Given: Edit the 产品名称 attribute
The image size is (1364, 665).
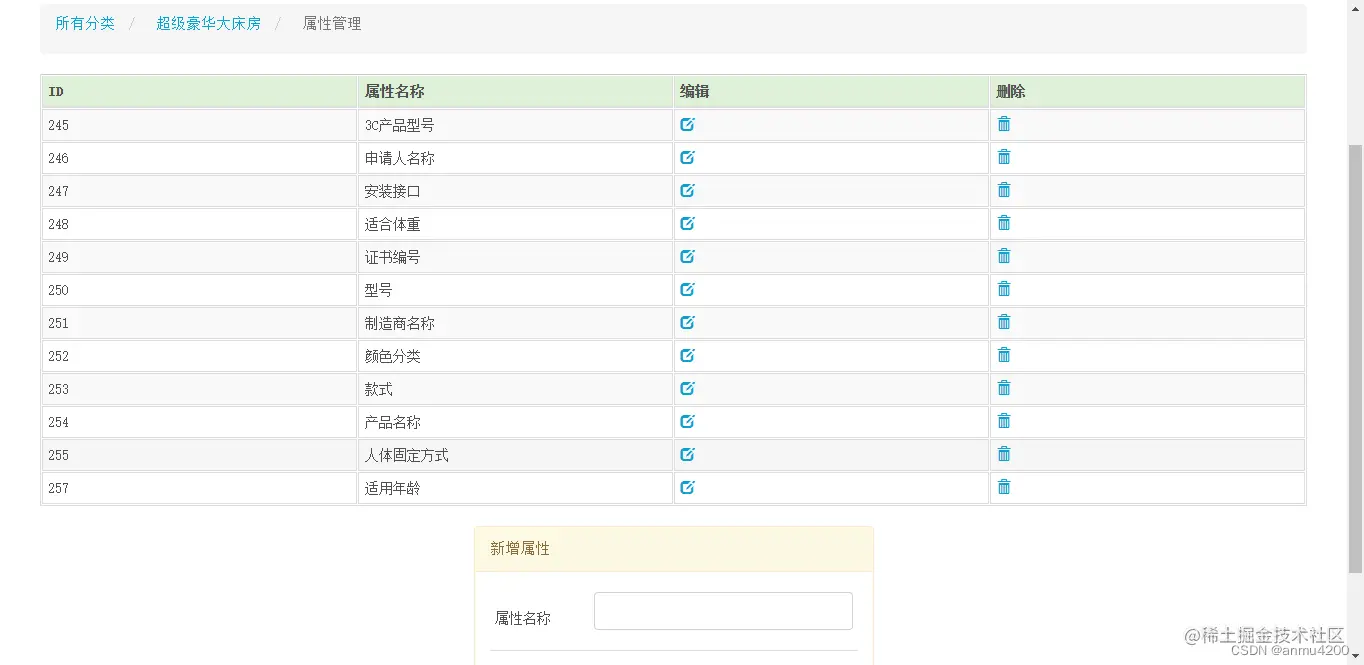Looking at the screenshot, I should [687, 421].
